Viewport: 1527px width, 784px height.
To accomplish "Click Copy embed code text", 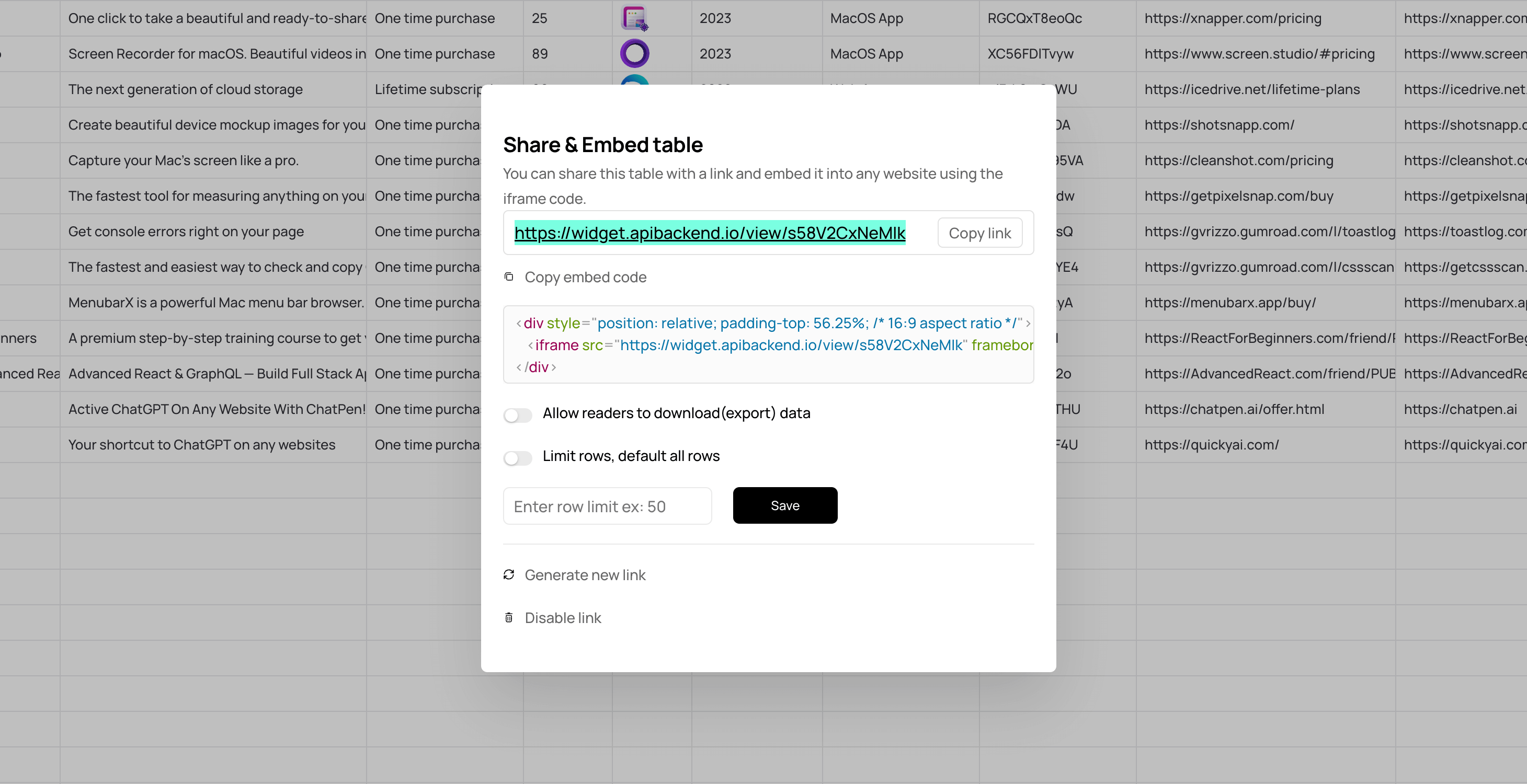I will click(585, 278).
